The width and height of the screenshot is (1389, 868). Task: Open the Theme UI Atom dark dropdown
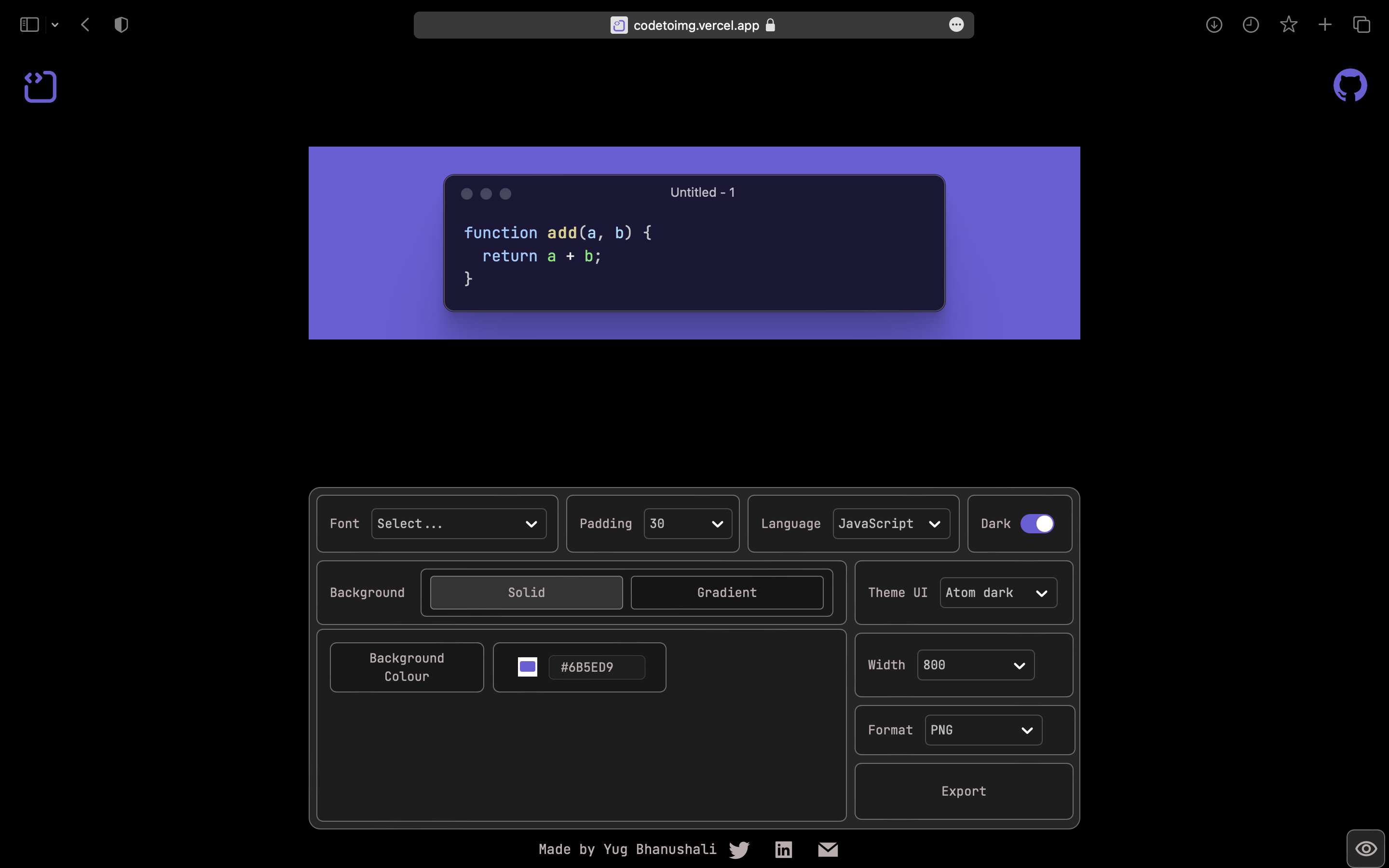[997, 593]
